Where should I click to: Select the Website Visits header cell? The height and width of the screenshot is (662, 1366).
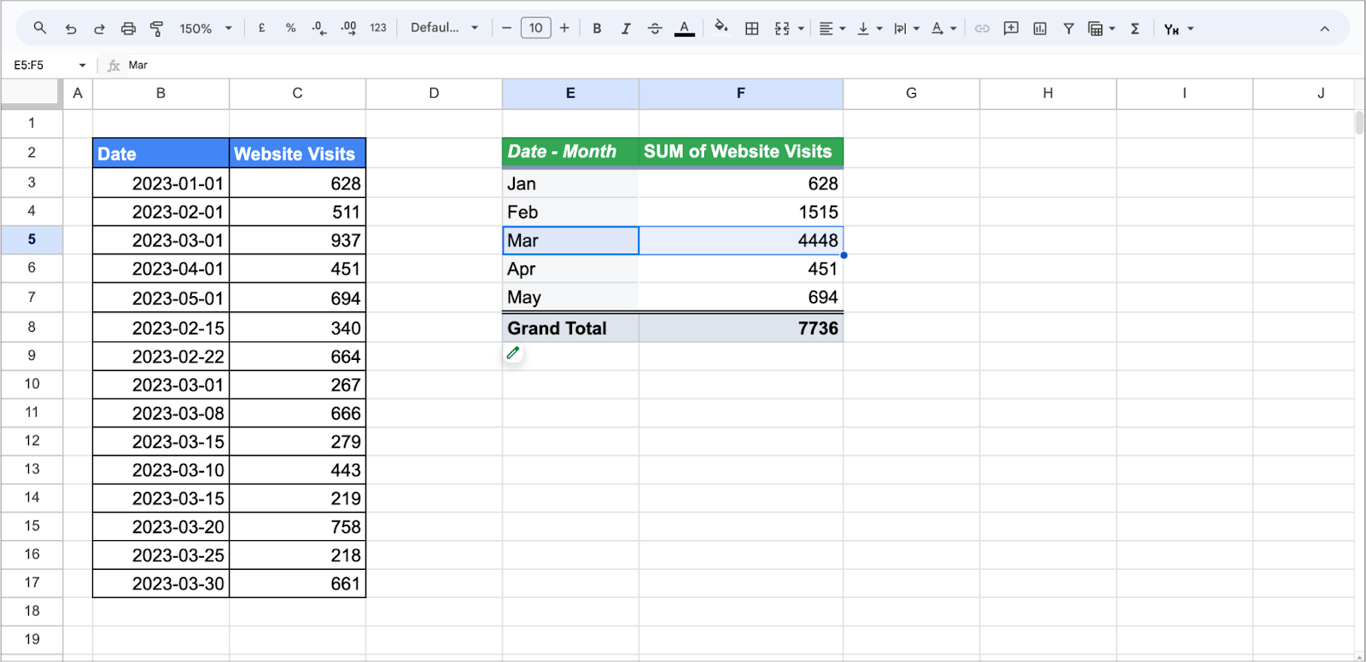297,153
